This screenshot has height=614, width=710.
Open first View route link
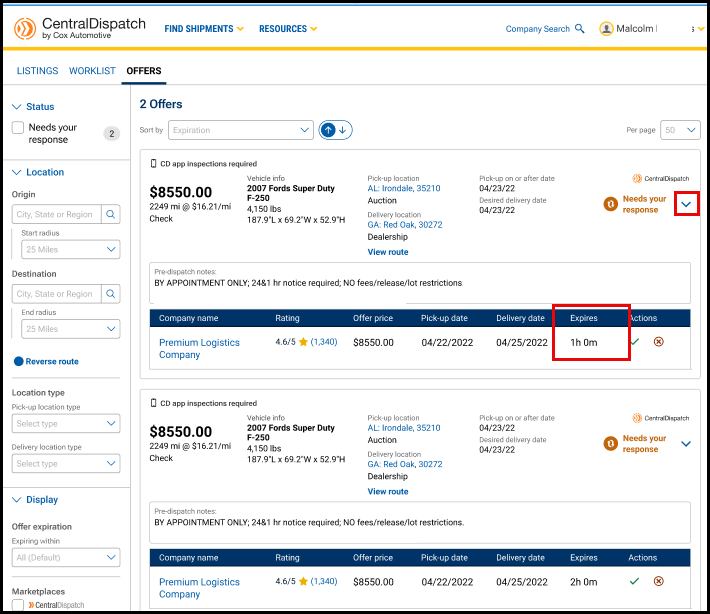(x=388, y=252)
